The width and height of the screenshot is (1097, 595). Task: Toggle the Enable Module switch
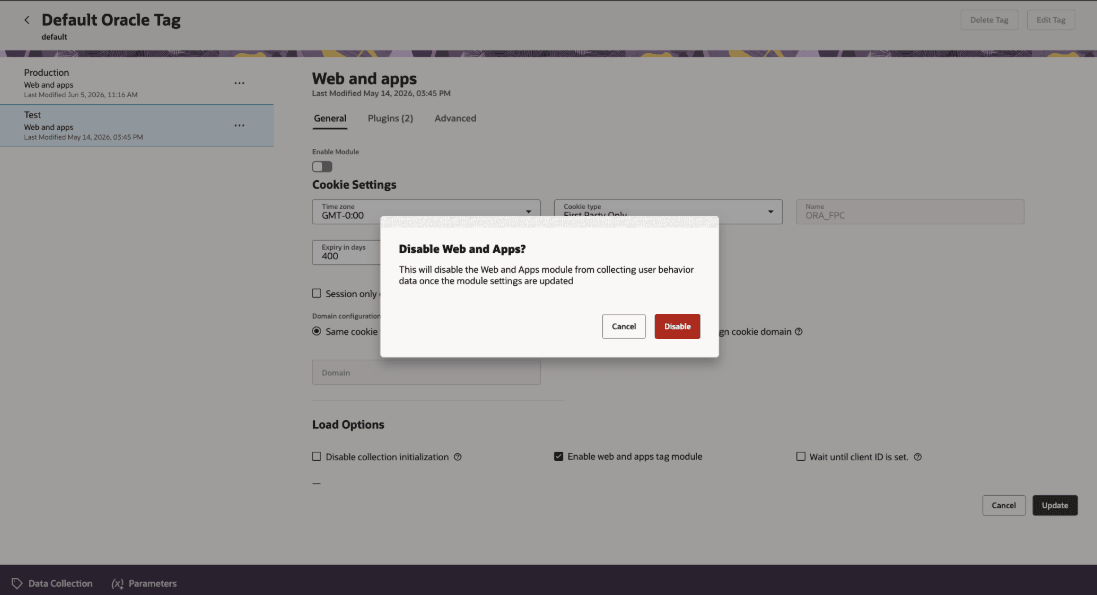click(322, 167)
